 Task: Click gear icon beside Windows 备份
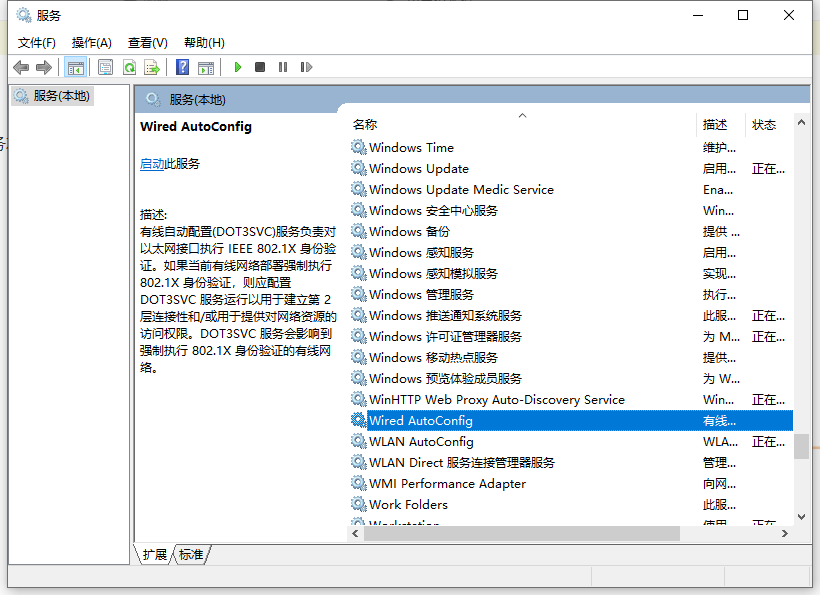358,231
